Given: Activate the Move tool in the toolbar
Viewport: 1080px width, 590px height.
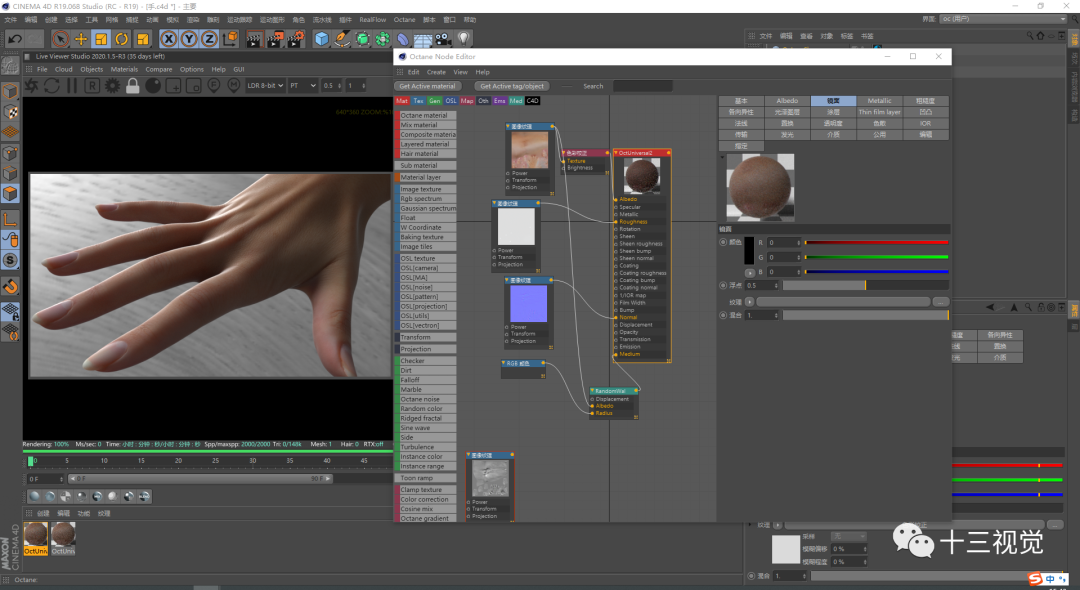Looking at the screenshot, I should click(81, 39).
